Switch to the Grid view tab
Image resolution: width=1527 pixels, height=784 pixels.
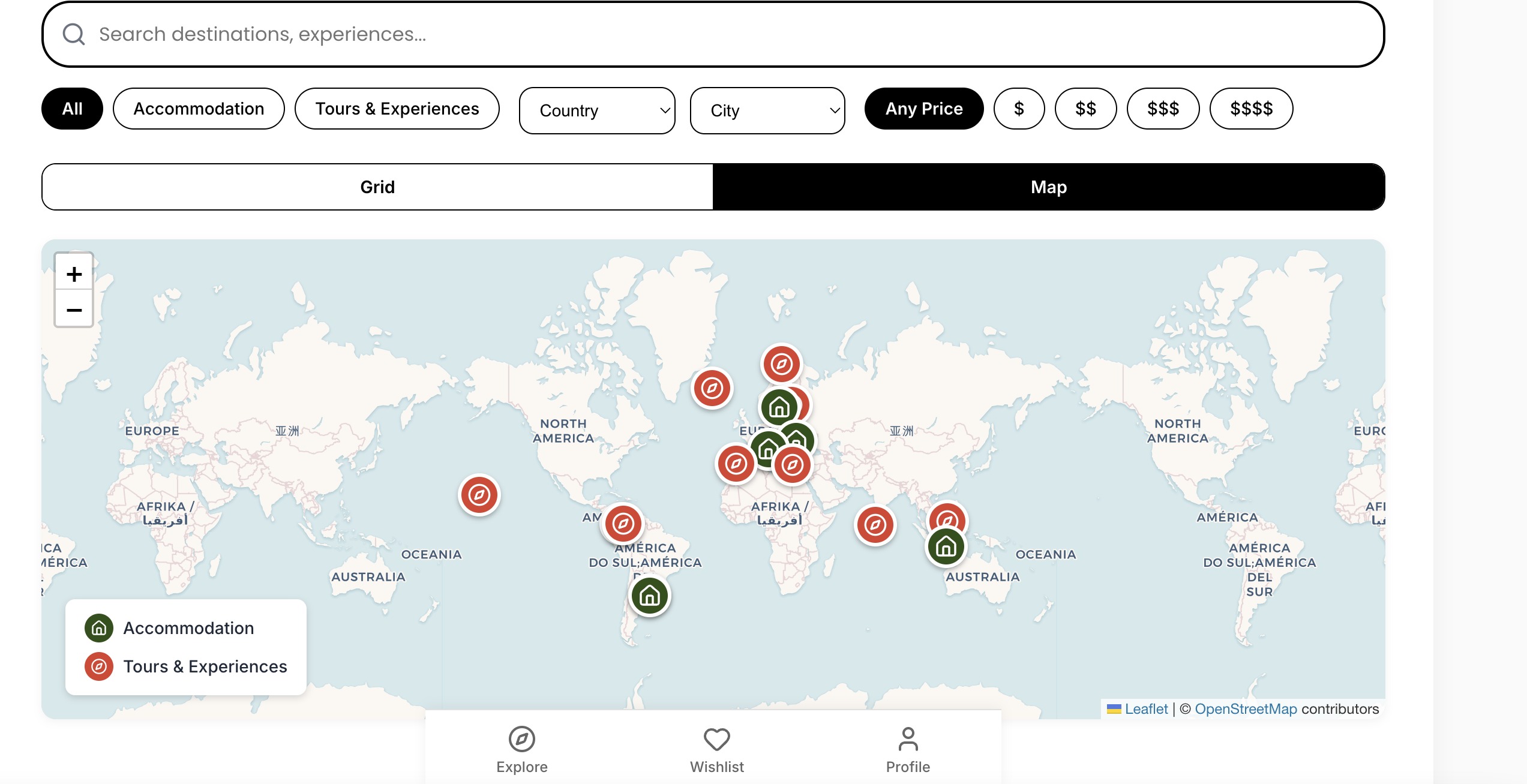377,187
